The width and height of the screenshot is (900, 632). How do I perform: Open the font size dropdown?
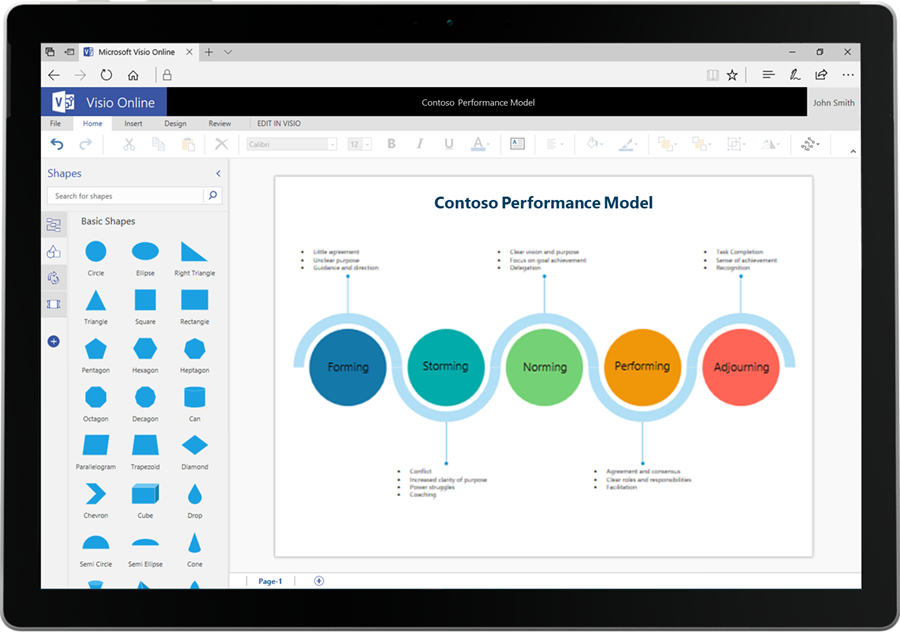[x=358, y=144]
